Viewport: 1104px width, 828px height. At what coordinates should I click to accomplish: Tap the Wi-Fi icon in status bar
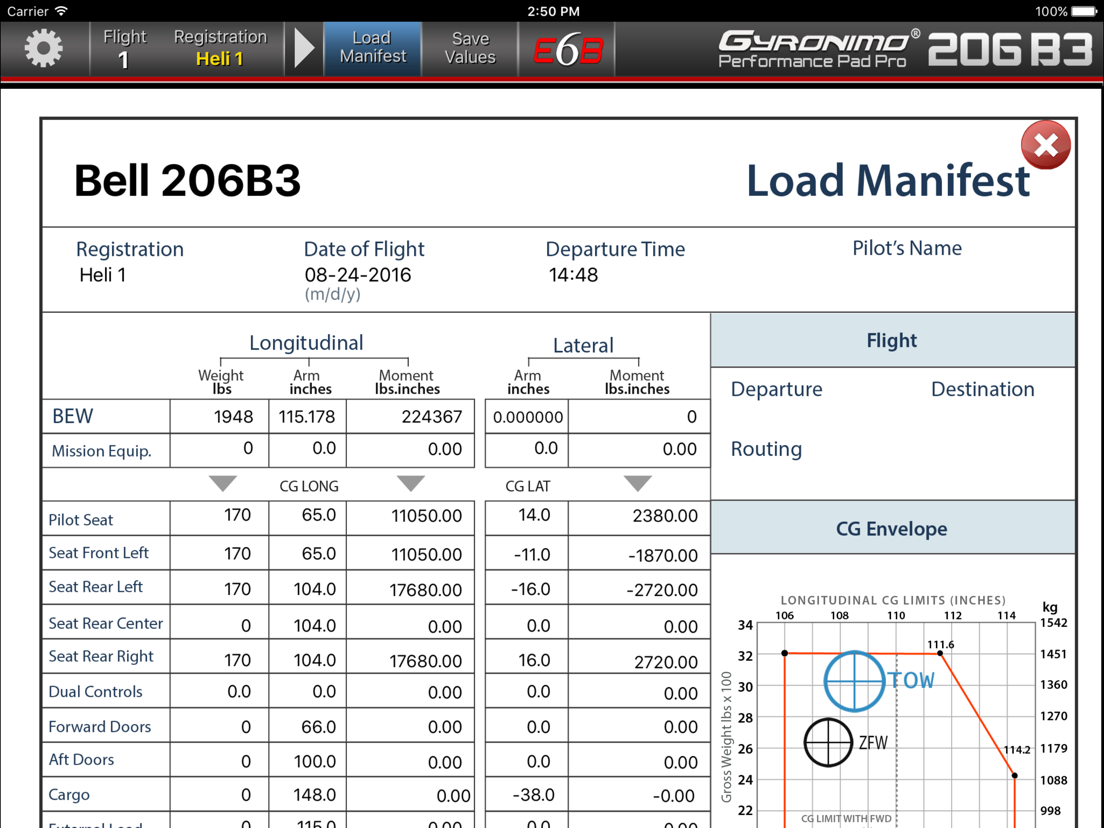[61, 11]
